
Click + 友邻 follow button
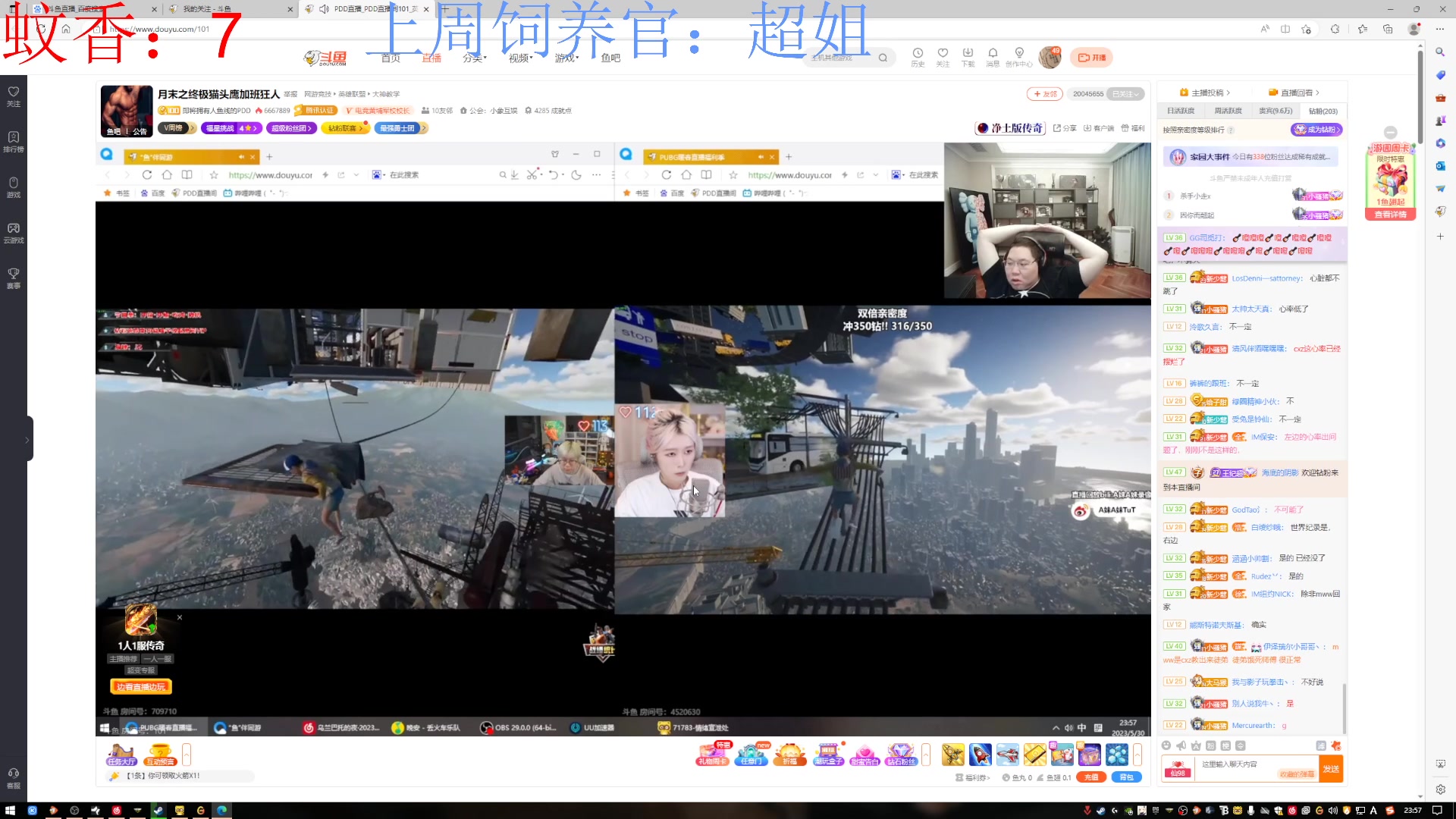tap(1045, 94)
